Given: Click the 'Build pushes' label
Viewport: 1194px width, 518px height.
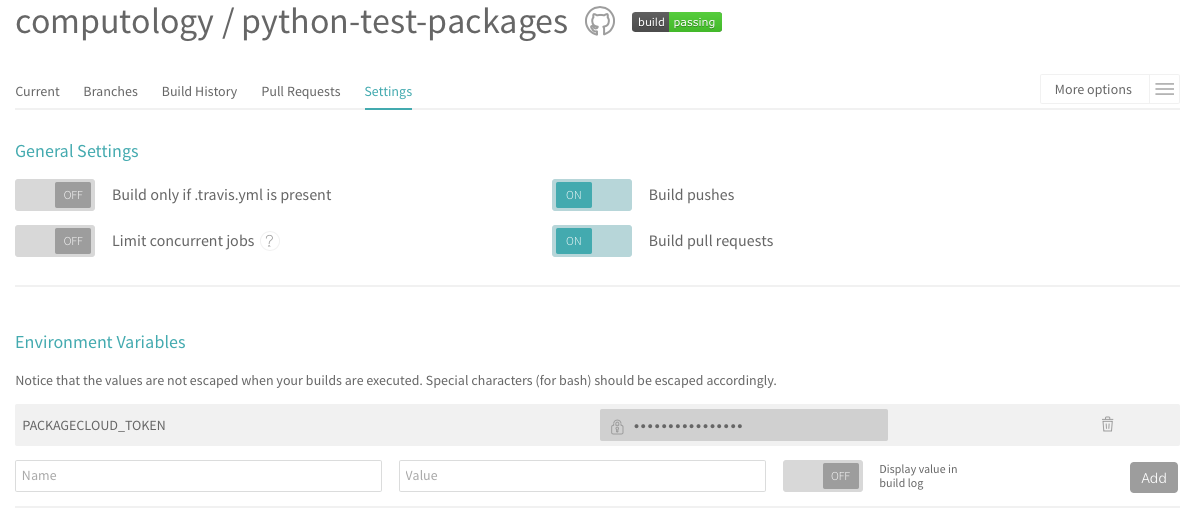Looking at the screenshot, I should [x=691, y=195].
